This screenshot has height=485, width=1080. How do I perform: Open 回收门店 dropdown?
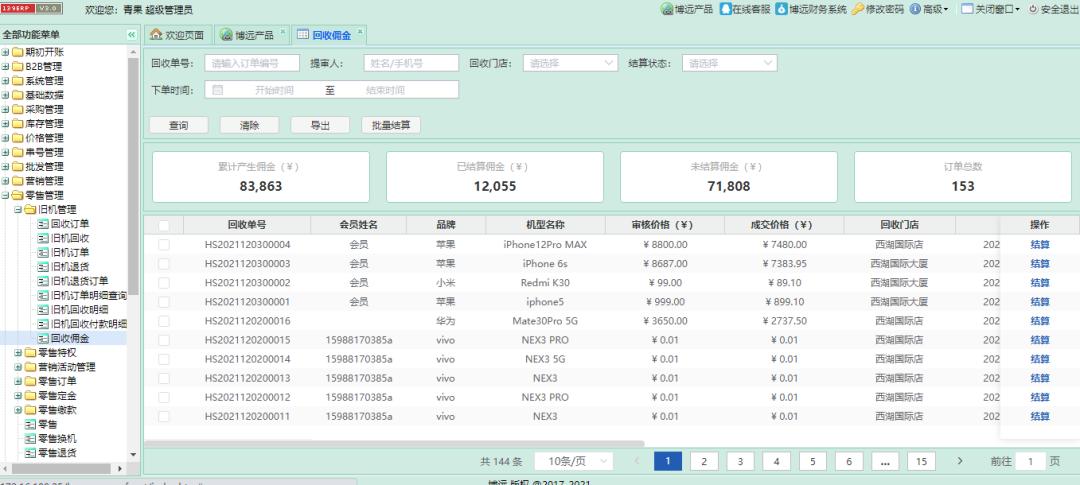click(x=570, y=63)
